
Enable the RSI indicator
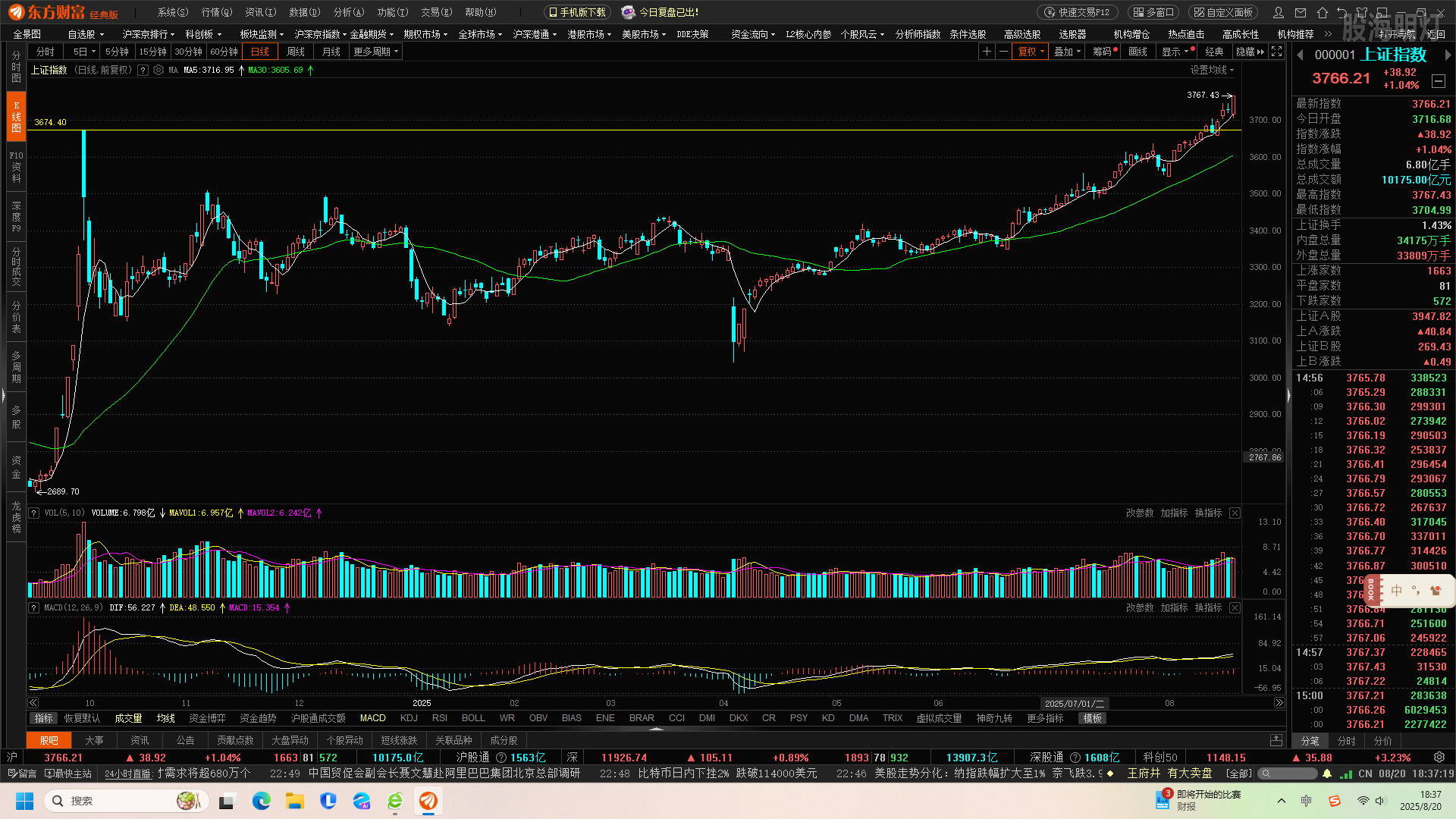coord(440,718)
